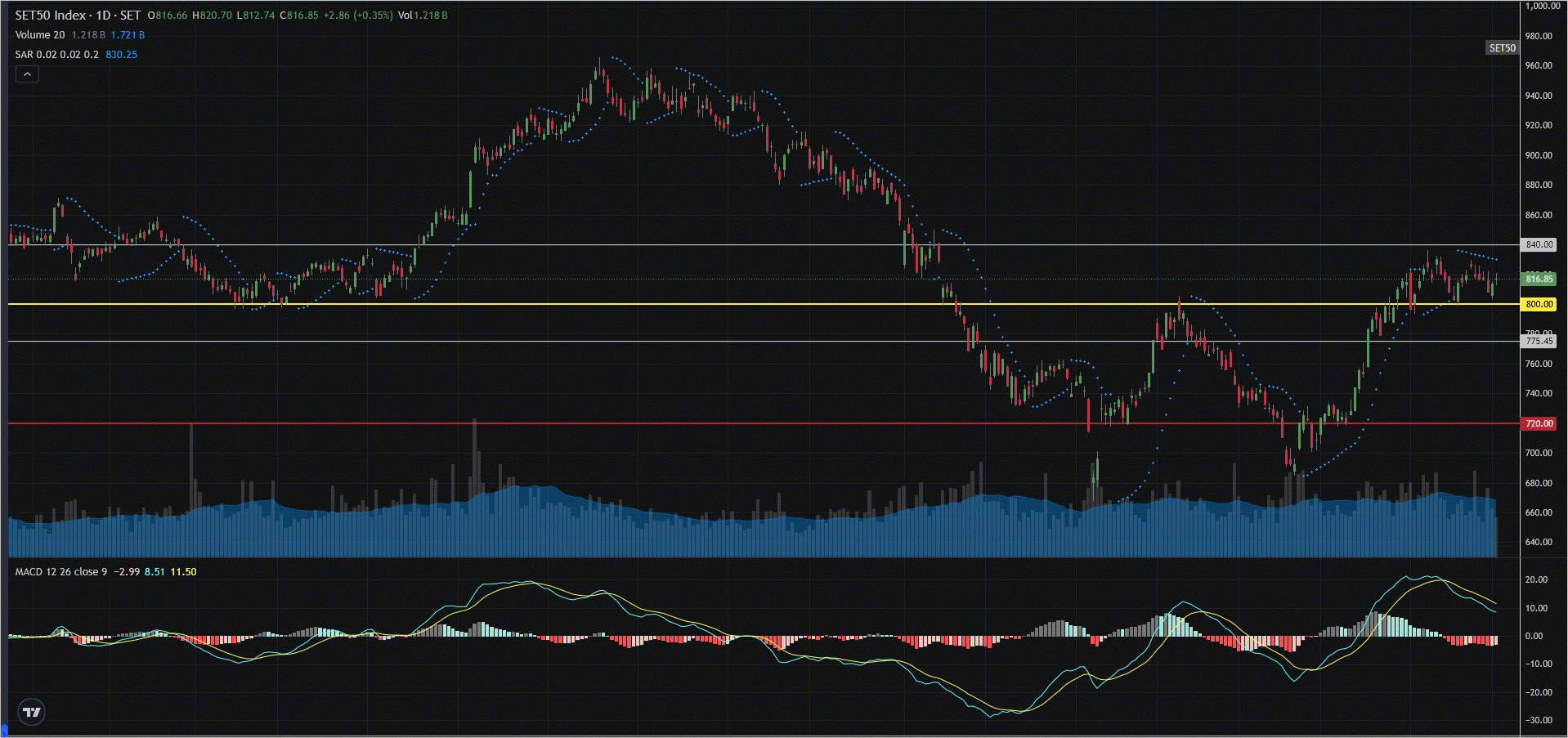Open the MACD 12 26 close 9 legend

tap(60, 572)
